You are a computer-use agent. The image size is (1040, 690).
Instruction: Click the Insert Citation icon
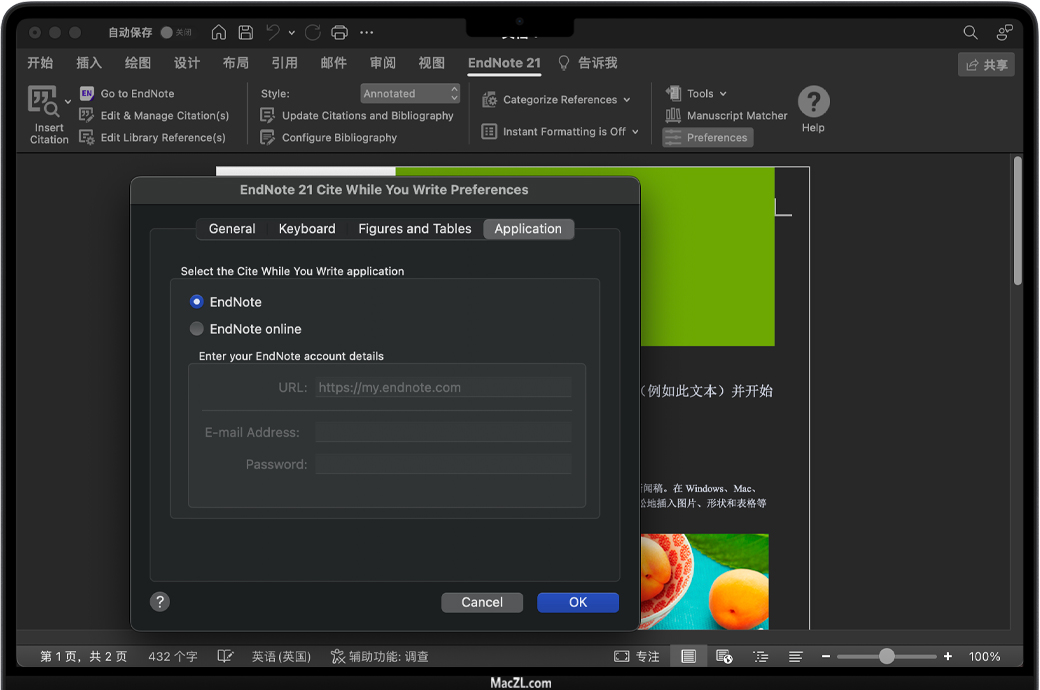tap(43, 102)
